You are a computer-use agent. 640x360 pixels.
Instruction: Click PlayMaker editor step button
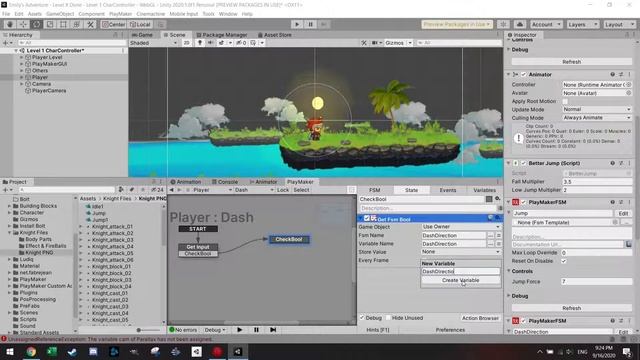coord(273,330)
